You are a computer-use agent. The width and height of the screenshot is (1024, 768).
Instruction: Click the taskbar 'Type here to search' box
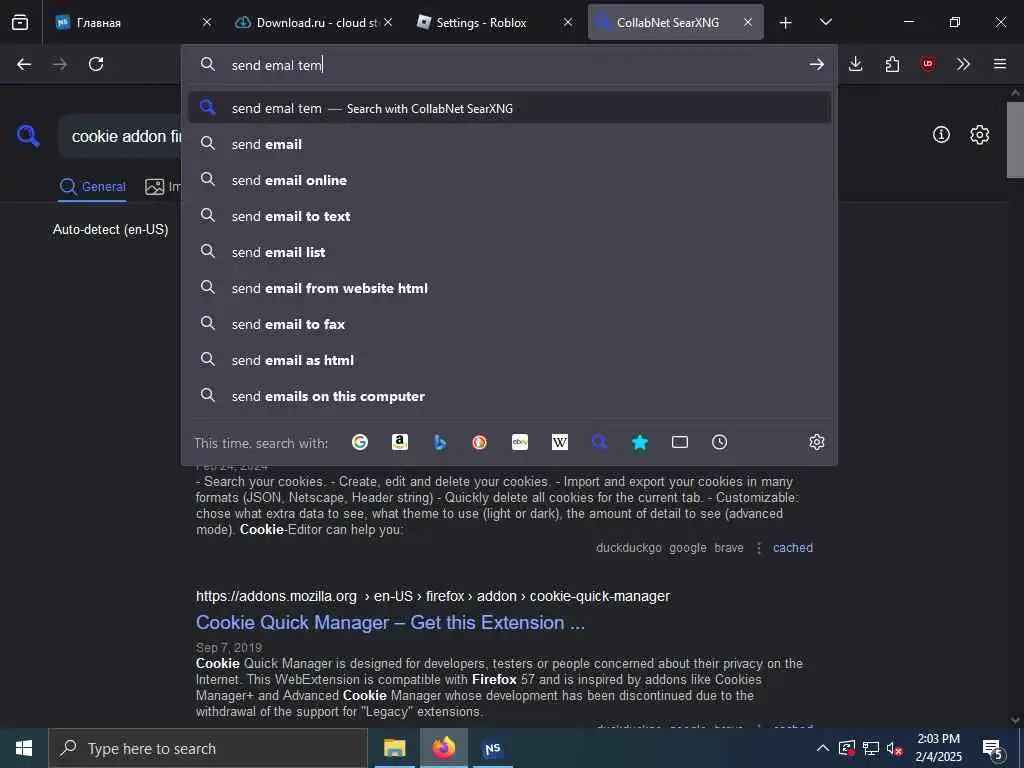[208, 748]
